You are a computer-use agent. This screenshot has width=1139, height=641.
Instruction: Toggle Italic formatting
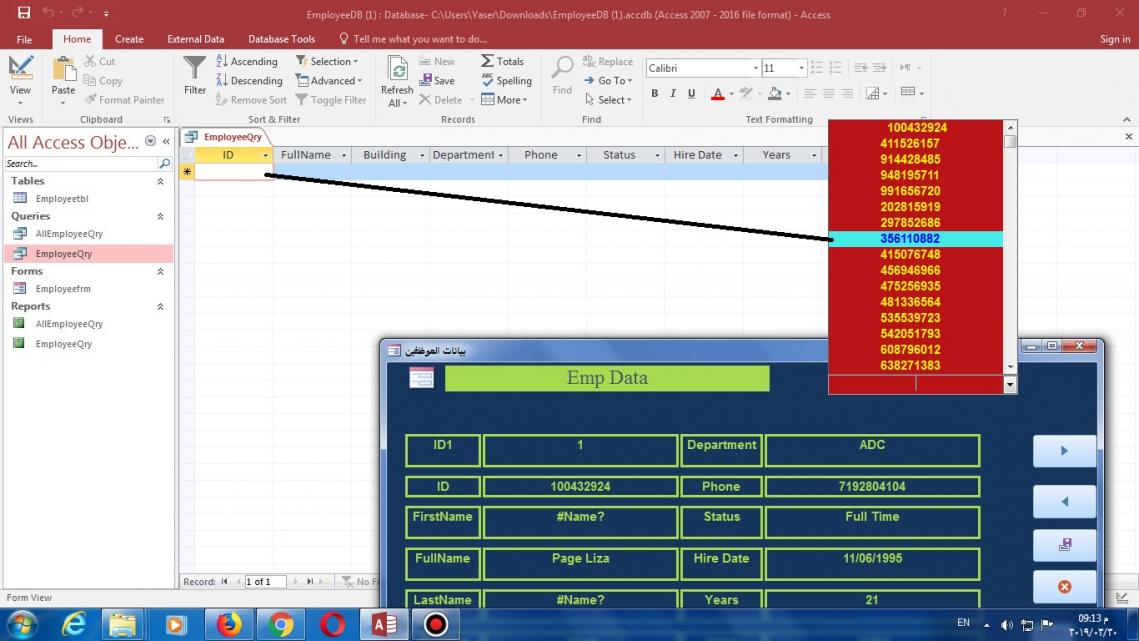coord(673,93)
